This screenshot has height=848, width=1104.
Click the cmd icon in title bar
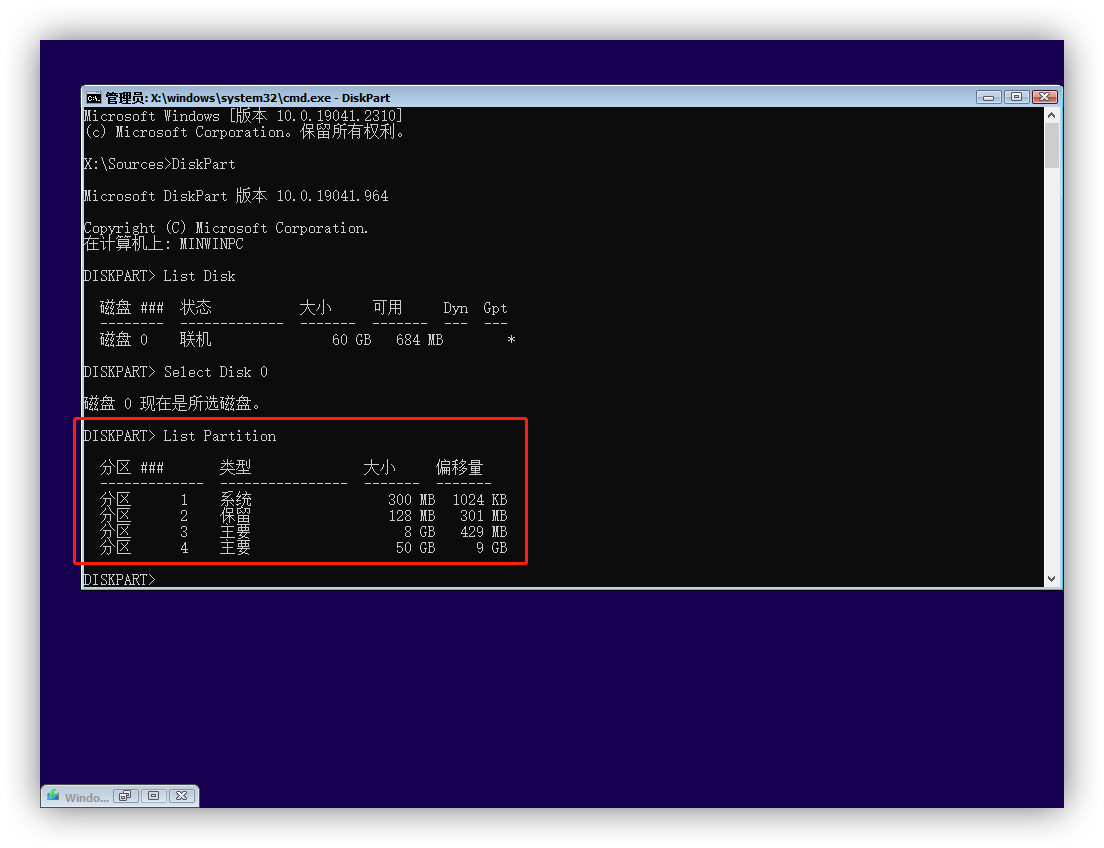point(93,97)
